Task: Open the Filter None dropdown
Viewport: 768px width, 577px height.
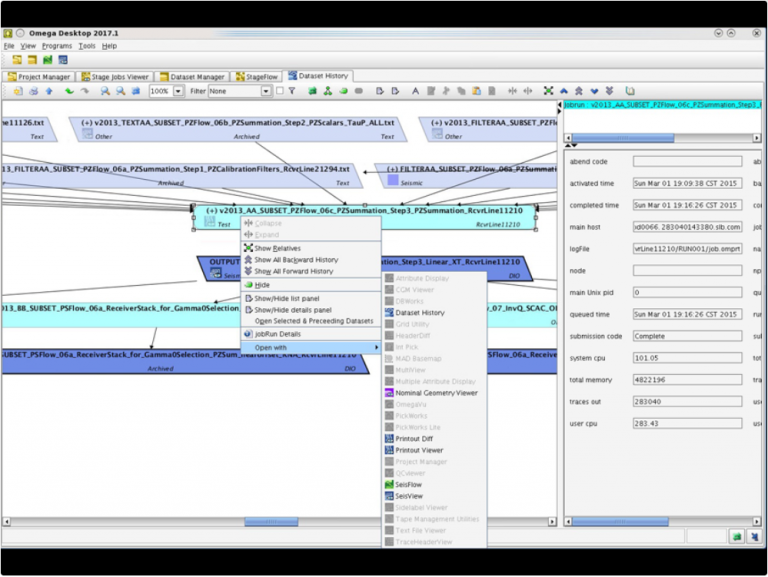Action: click(x=266, y=91)
